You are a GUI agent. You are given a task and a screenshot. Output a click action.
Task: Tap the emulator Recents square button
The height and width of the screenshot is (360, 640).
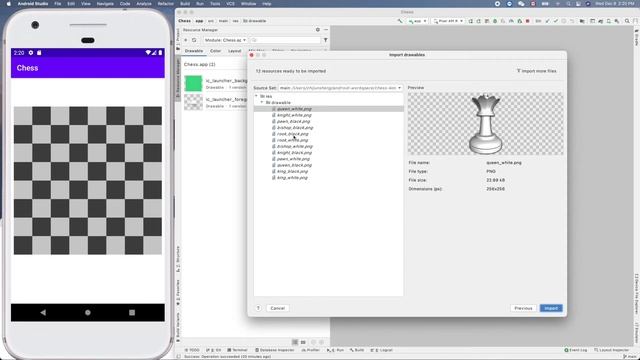pyautogui.click(x=132, y=313)
